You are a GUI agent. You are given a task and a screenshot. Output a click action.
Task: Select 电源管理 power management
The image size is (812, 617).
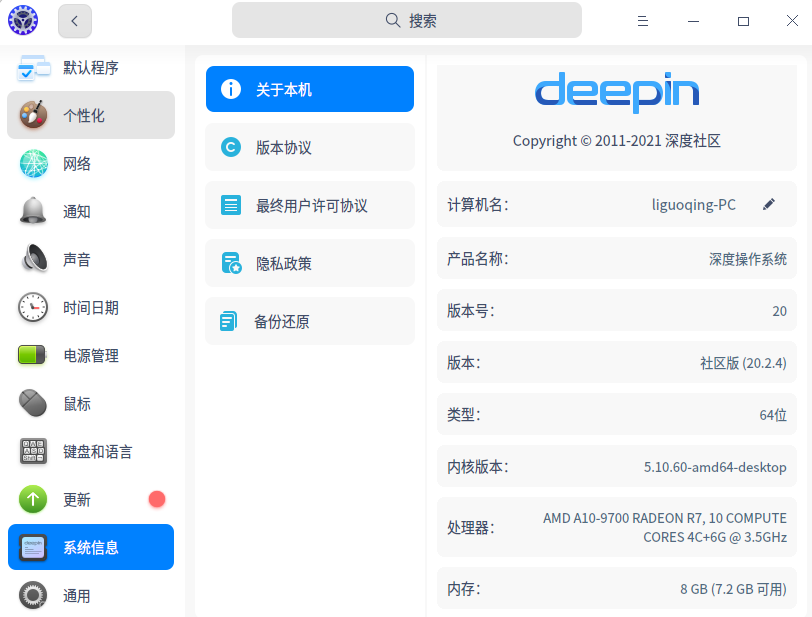91,355
